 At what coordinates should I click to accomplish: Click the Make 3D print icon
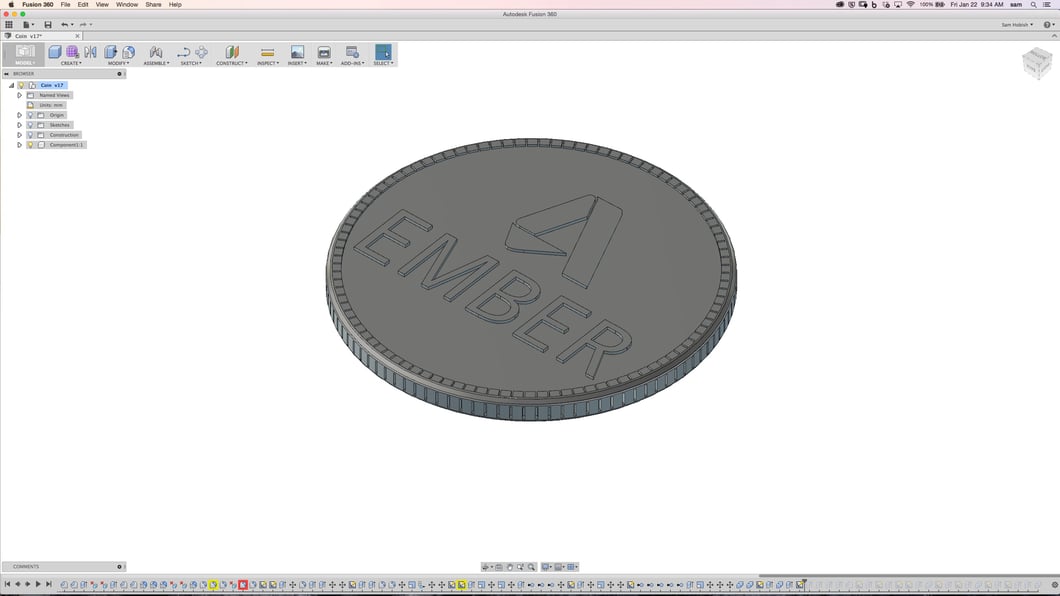[x=324, y=52]
